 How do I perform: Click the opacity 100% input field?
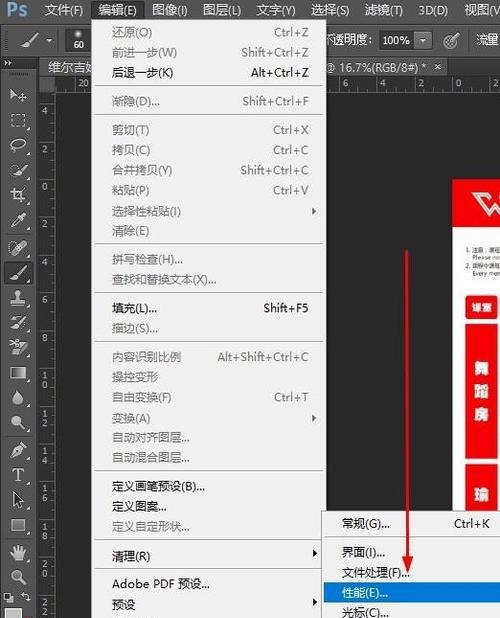tap(396, 40)
